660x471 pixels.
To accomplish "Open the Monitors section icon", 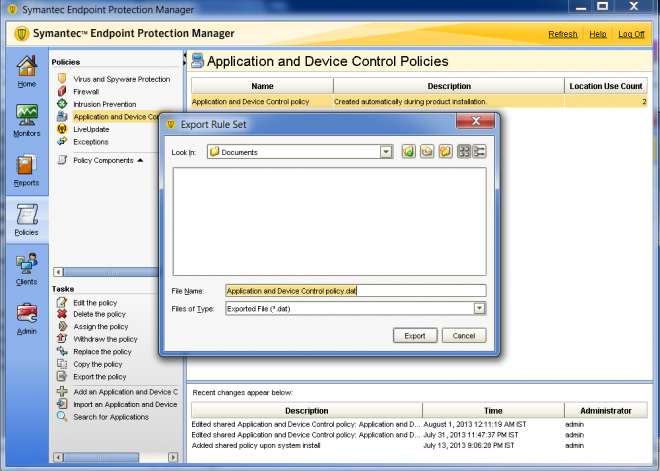I will 27,115.
